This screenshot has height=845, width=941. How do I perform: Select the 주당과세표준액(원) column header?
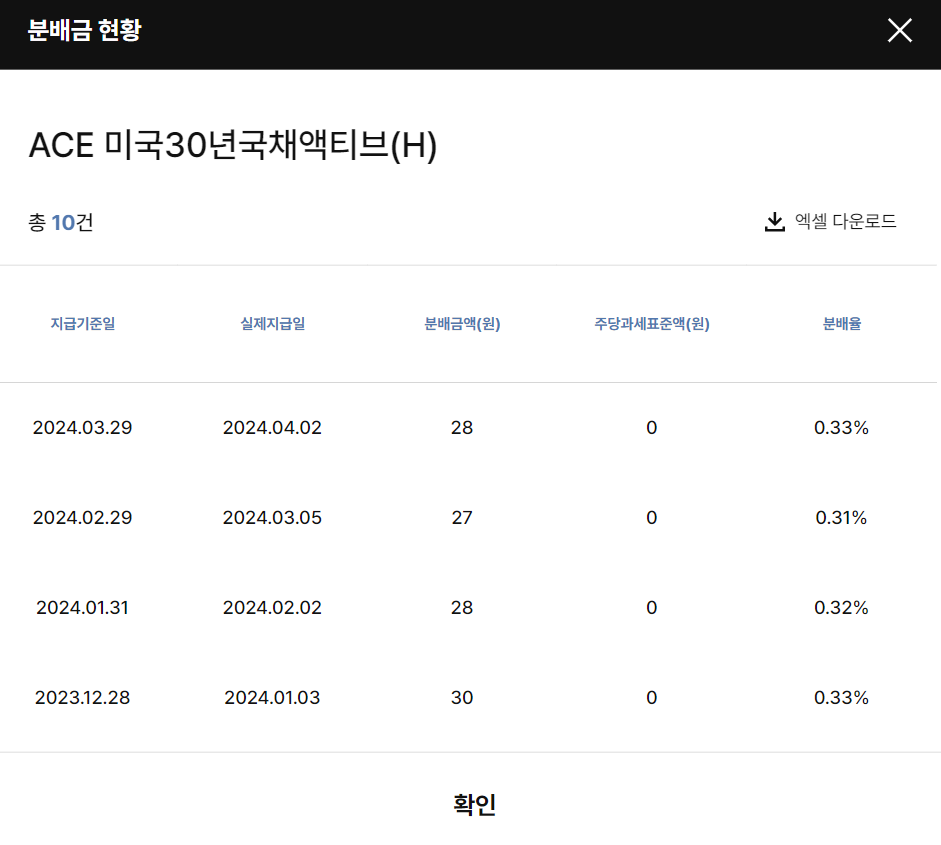click(x=652, y=324)
